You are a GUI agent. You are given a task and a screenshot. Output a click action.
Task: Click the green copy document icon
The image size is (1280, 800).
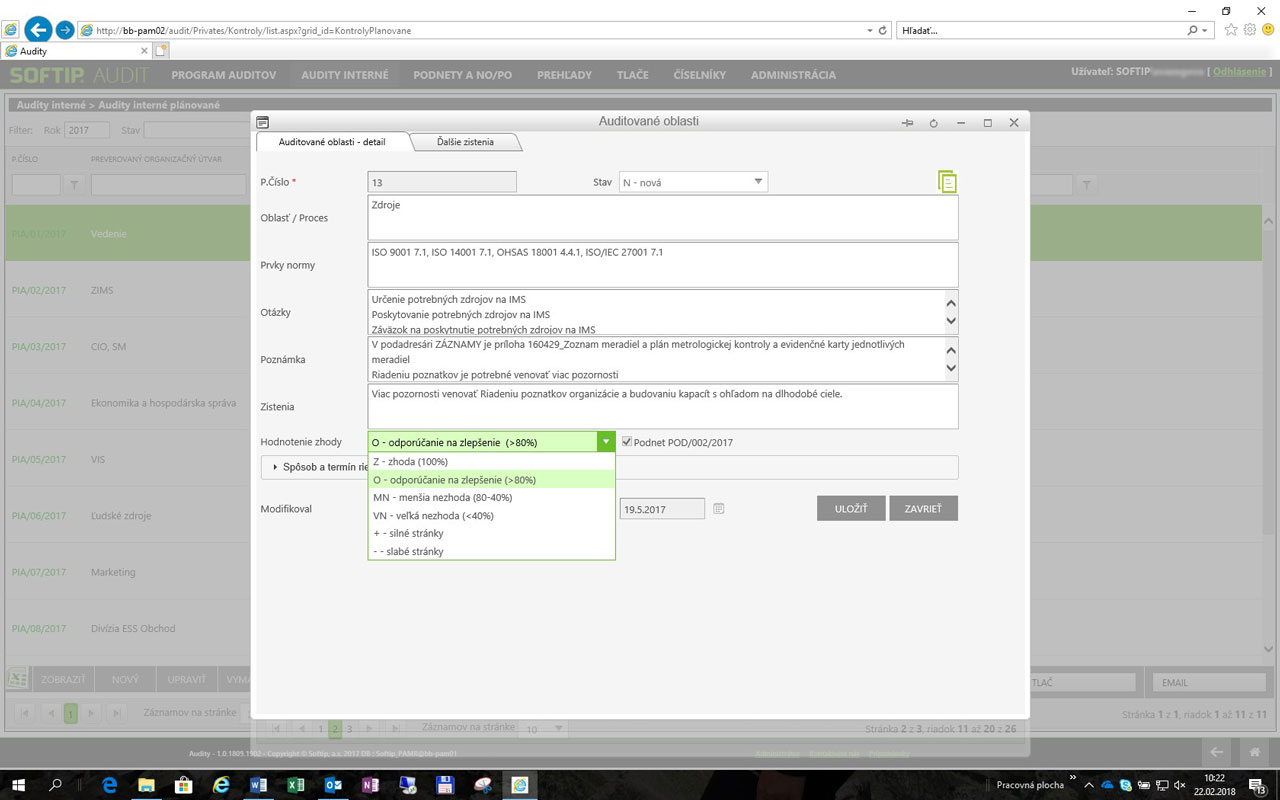[947, 182]
